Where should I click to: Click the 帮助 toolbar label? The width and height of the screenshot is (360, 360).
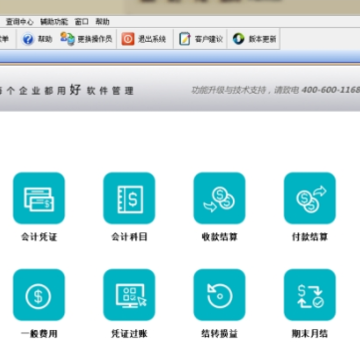coord(45,39)
